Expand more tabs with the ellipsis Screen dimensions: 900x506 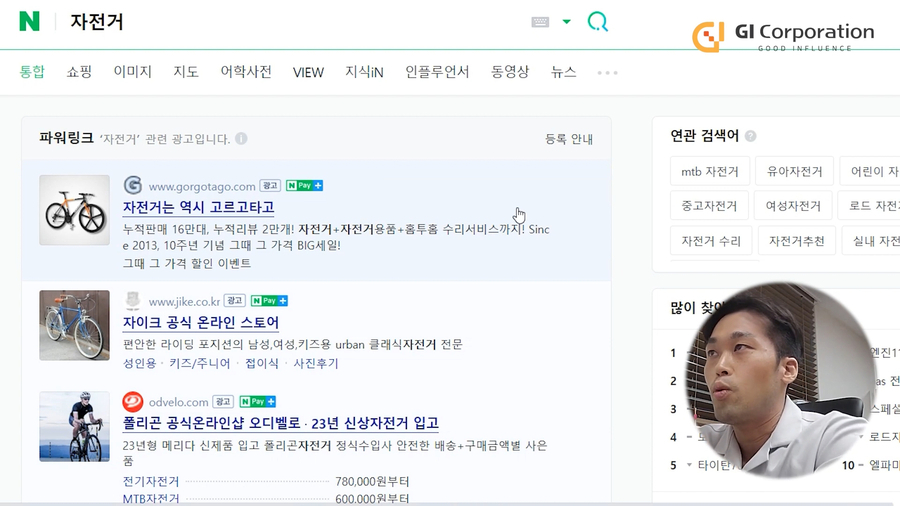pyautogui.click(x=607, y=73)
